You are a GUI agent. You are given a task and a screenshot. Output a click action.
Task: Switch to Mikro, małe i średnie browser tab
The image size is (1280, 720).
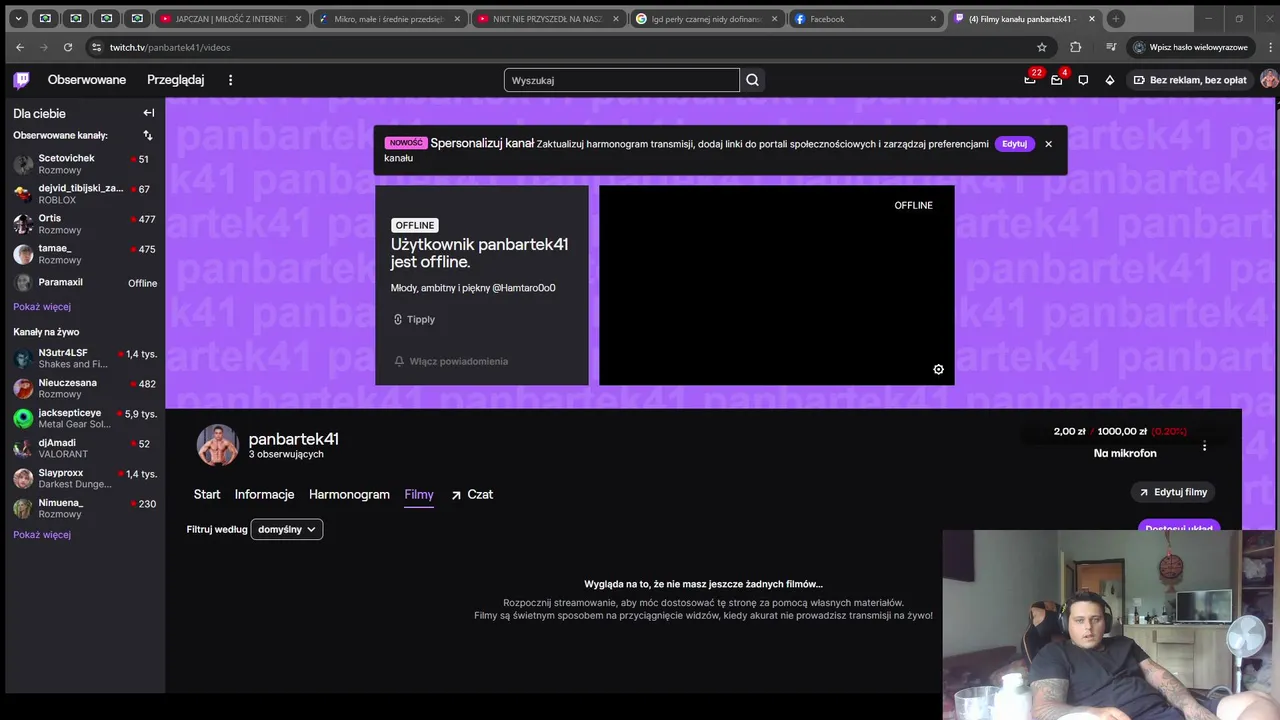[389, 18]
